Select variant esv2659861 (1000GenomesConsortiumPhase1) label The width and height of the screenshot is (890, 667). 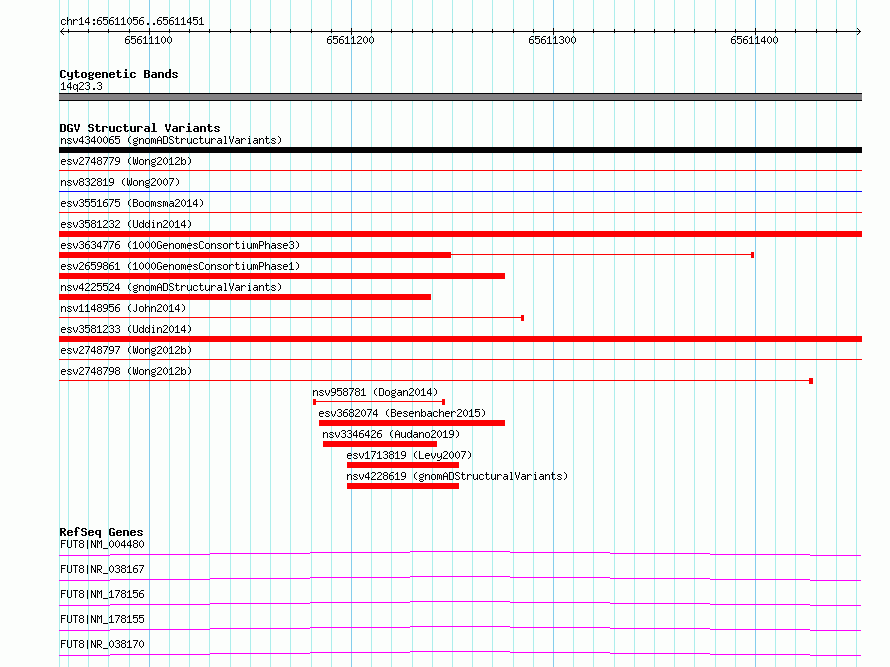pyautogui.click(x=180, y=266)
